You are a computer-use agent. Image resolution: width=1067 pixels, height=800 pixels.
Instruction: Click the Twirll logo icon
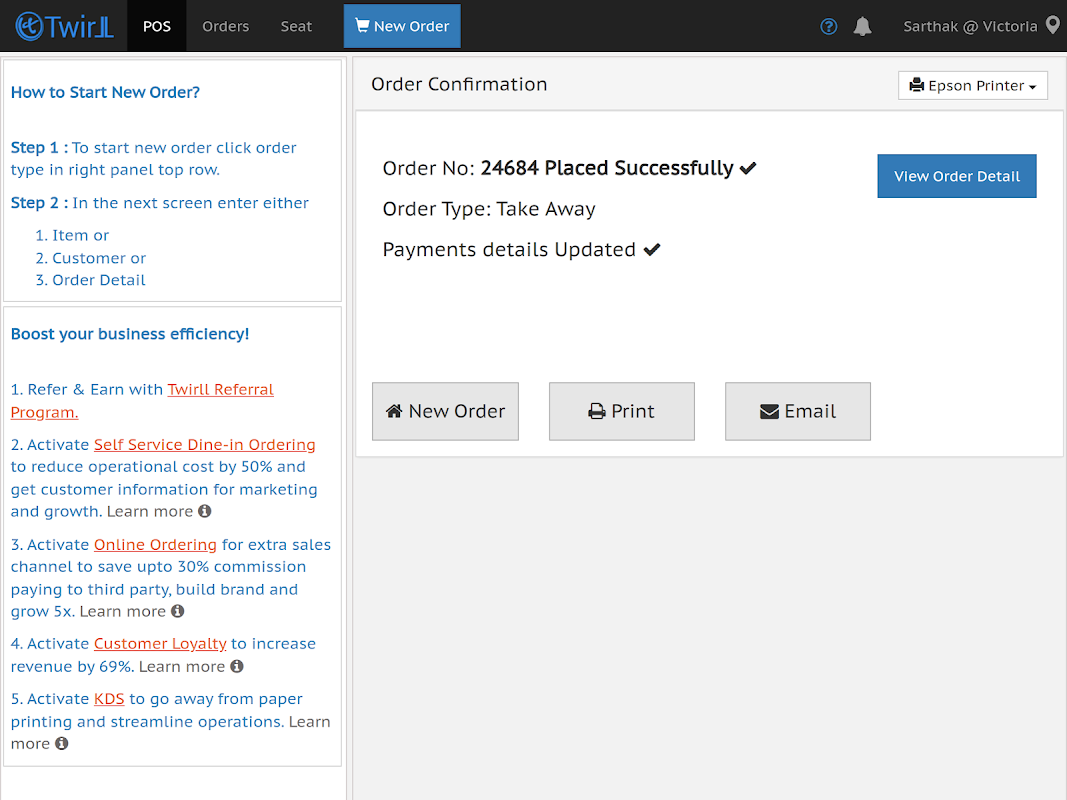point(29,26)
